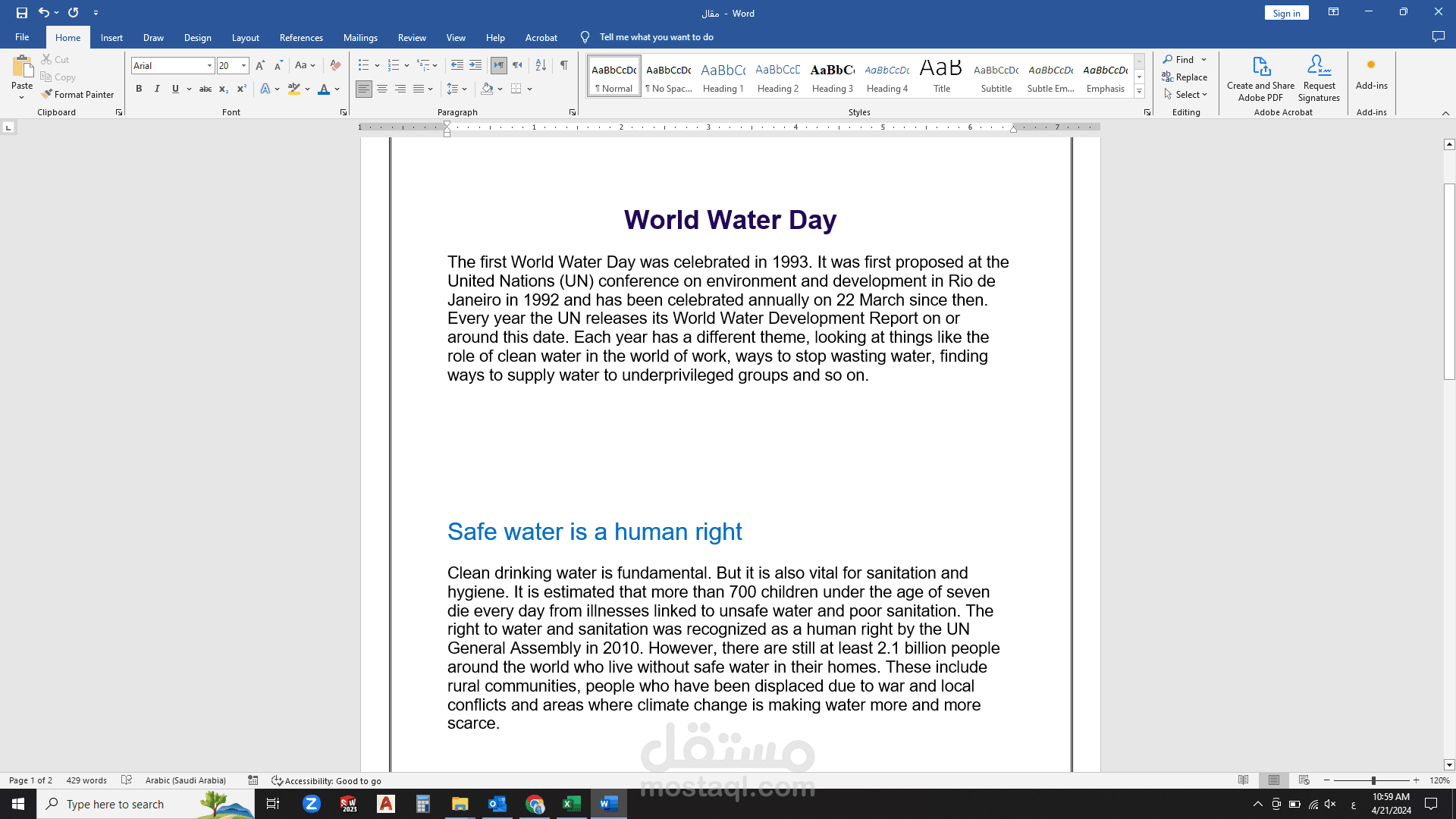Toggle strikethrough formatting
The image size is (1456, 819).
[206, 89]
